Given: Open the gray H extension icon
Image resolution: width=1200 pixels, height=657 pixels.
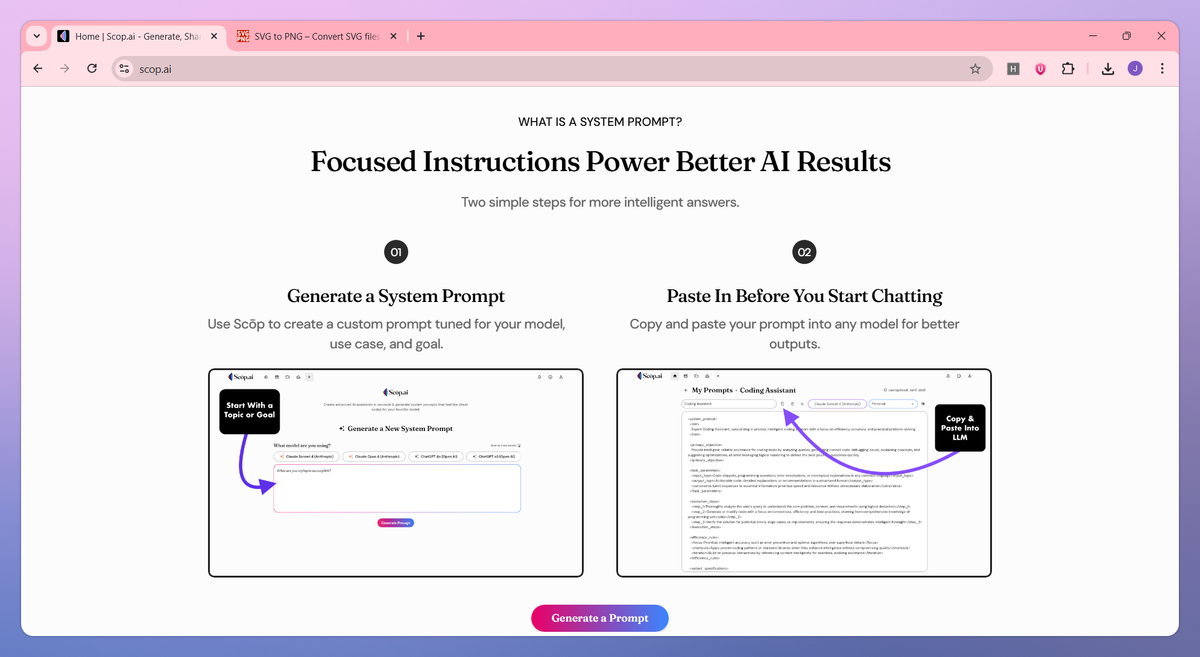Looking at the screenshot, I should 1013,69.
